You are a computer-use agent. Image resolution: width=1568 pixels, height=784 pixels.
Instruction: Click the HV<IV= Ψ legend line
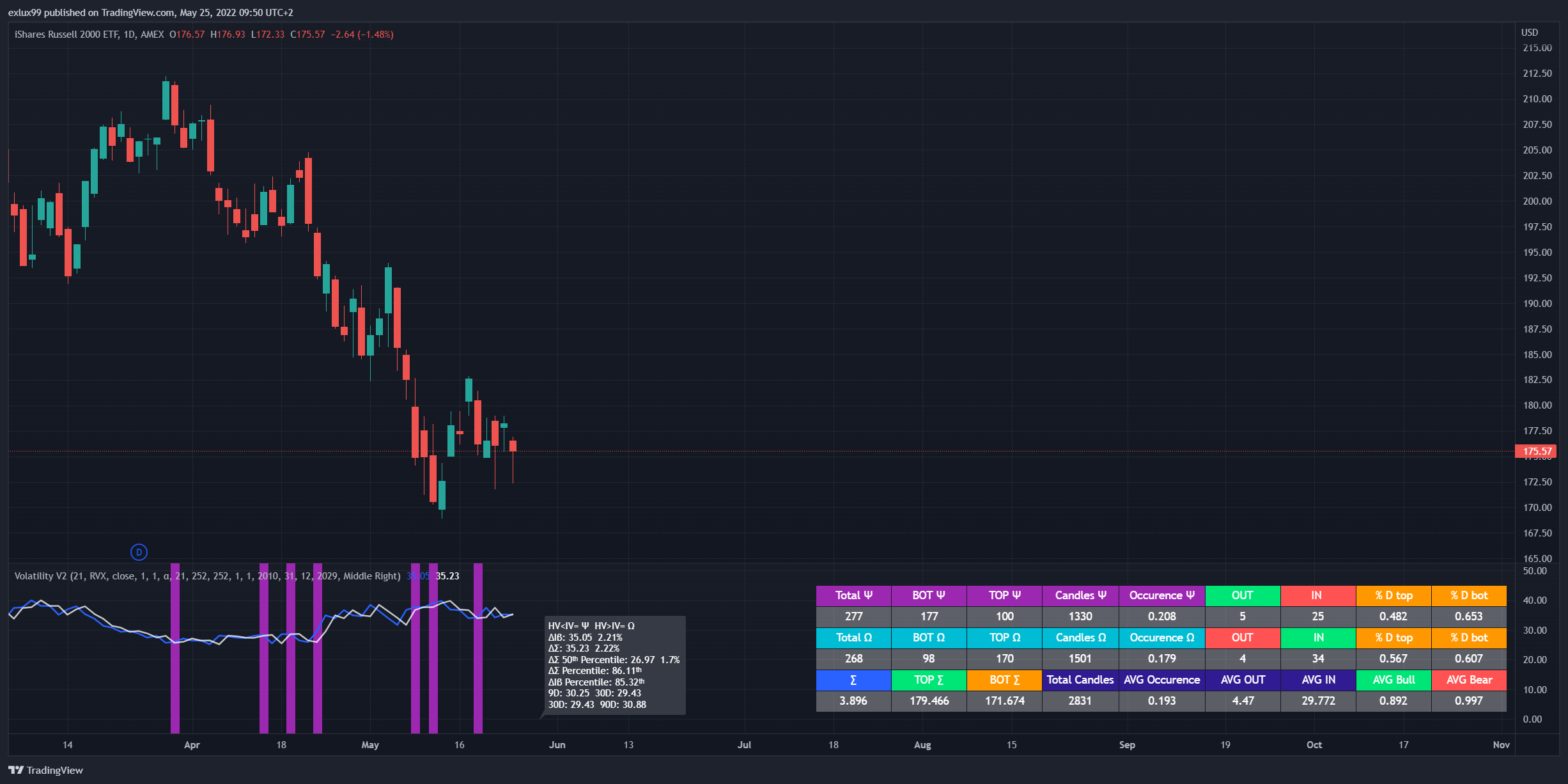click(591, 626)
